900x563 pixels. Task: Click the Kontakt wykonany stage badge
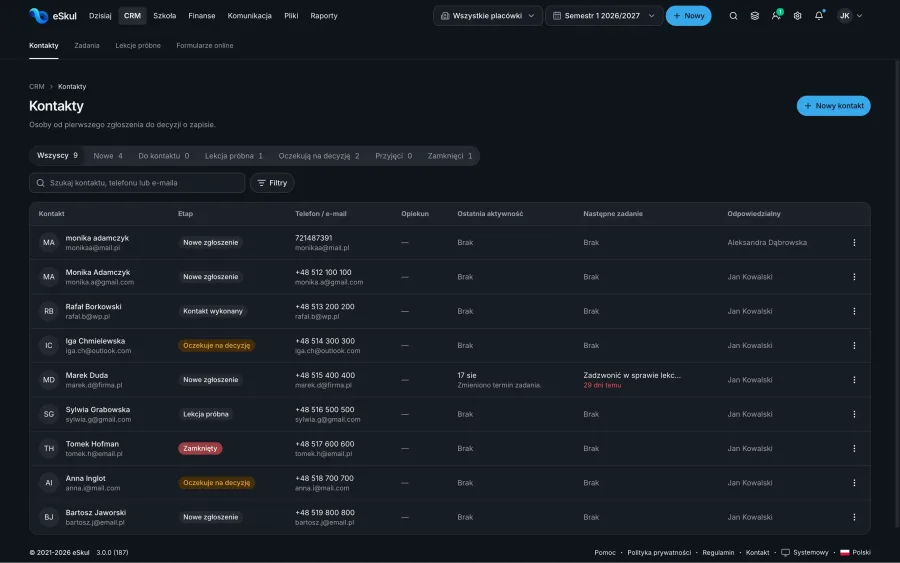[x=213, y=311]
